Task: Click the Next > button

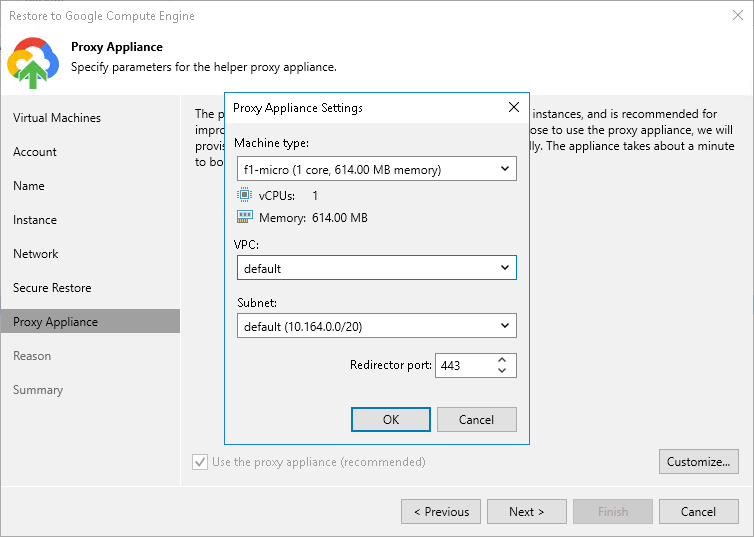Action: (526, 512)
